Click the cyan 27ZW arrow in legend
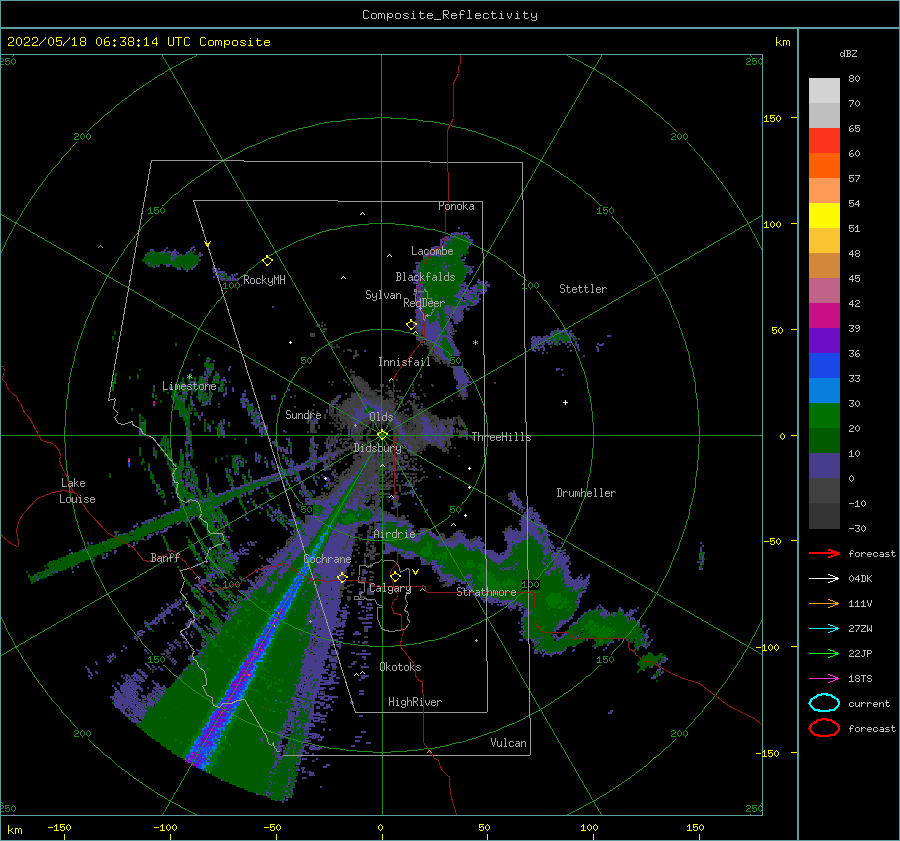The image size is (900, 841). 824,629
